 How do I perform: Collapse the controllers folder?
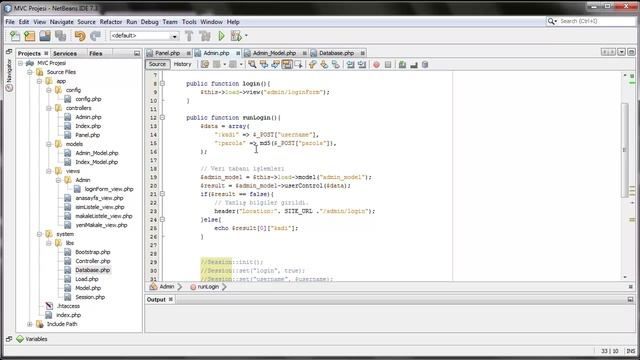[49, 108]
